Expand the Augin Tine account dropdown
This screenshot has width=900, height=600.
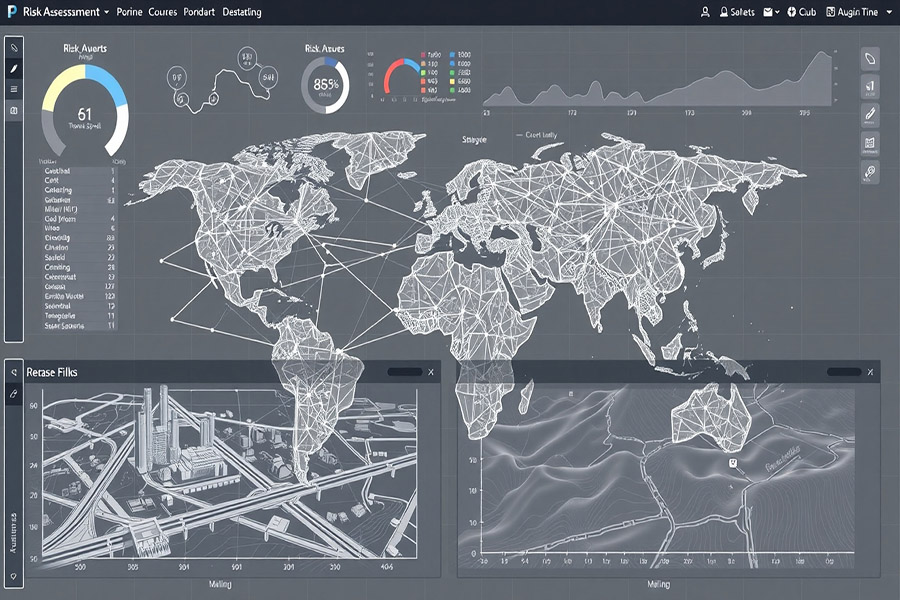888,11
